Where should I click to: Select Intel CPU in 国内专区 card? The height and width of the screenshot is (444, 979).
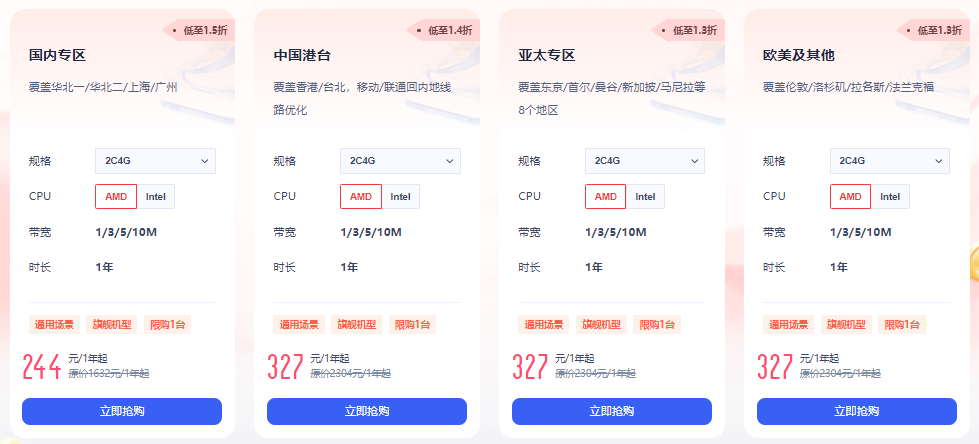point(156,197)
